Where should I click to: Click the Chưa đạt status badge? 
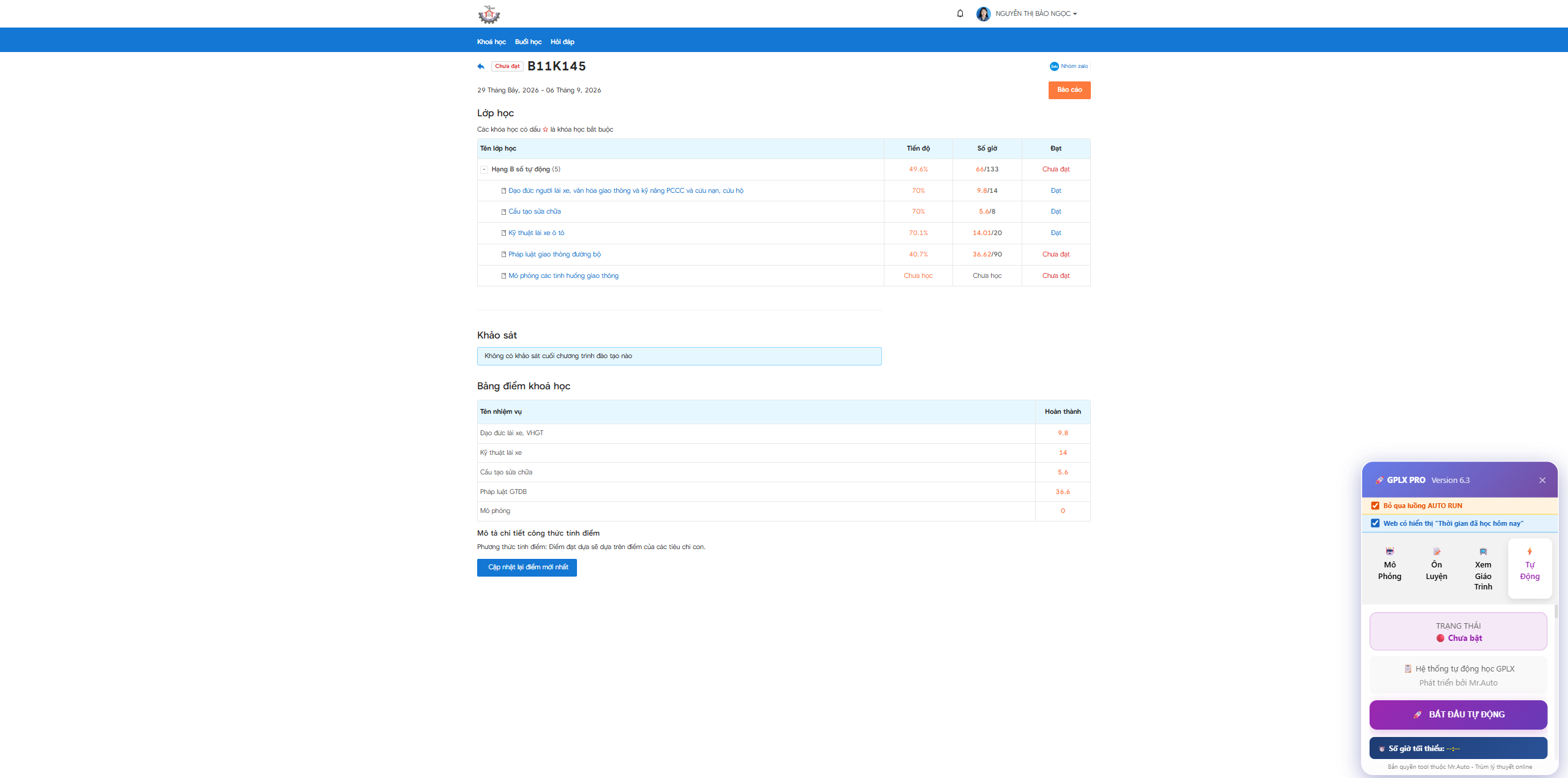point(507,66)
